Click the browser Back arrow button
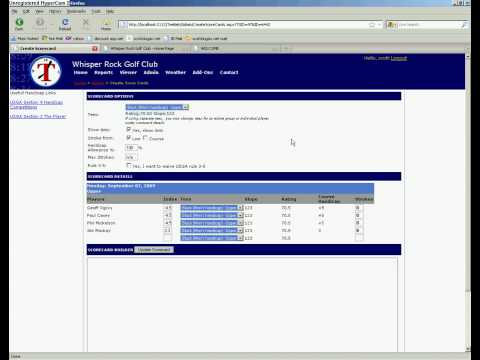 point(19,23)
